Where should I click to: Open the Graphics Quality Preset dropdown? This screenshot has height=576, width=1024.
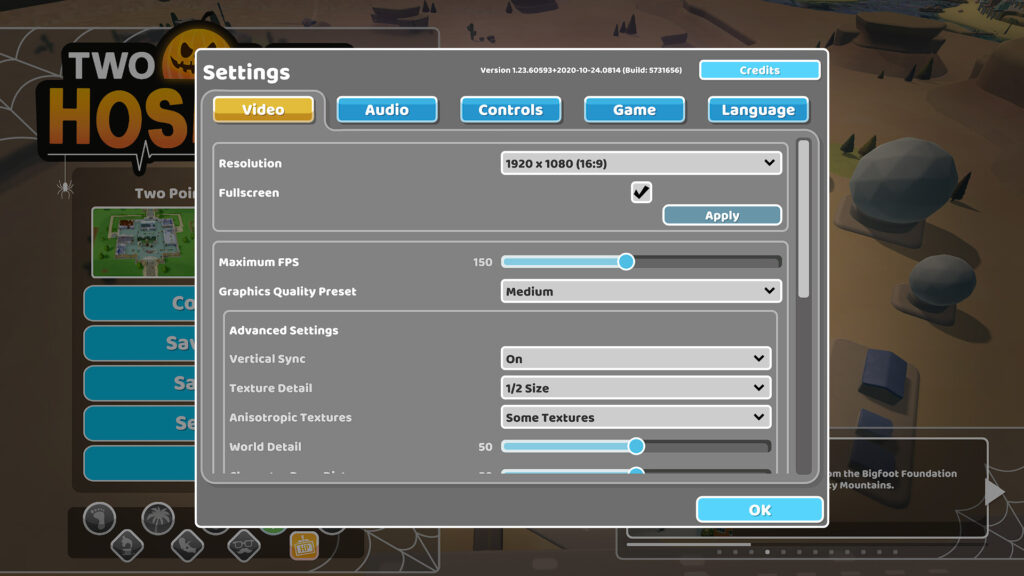coord(641,291)
